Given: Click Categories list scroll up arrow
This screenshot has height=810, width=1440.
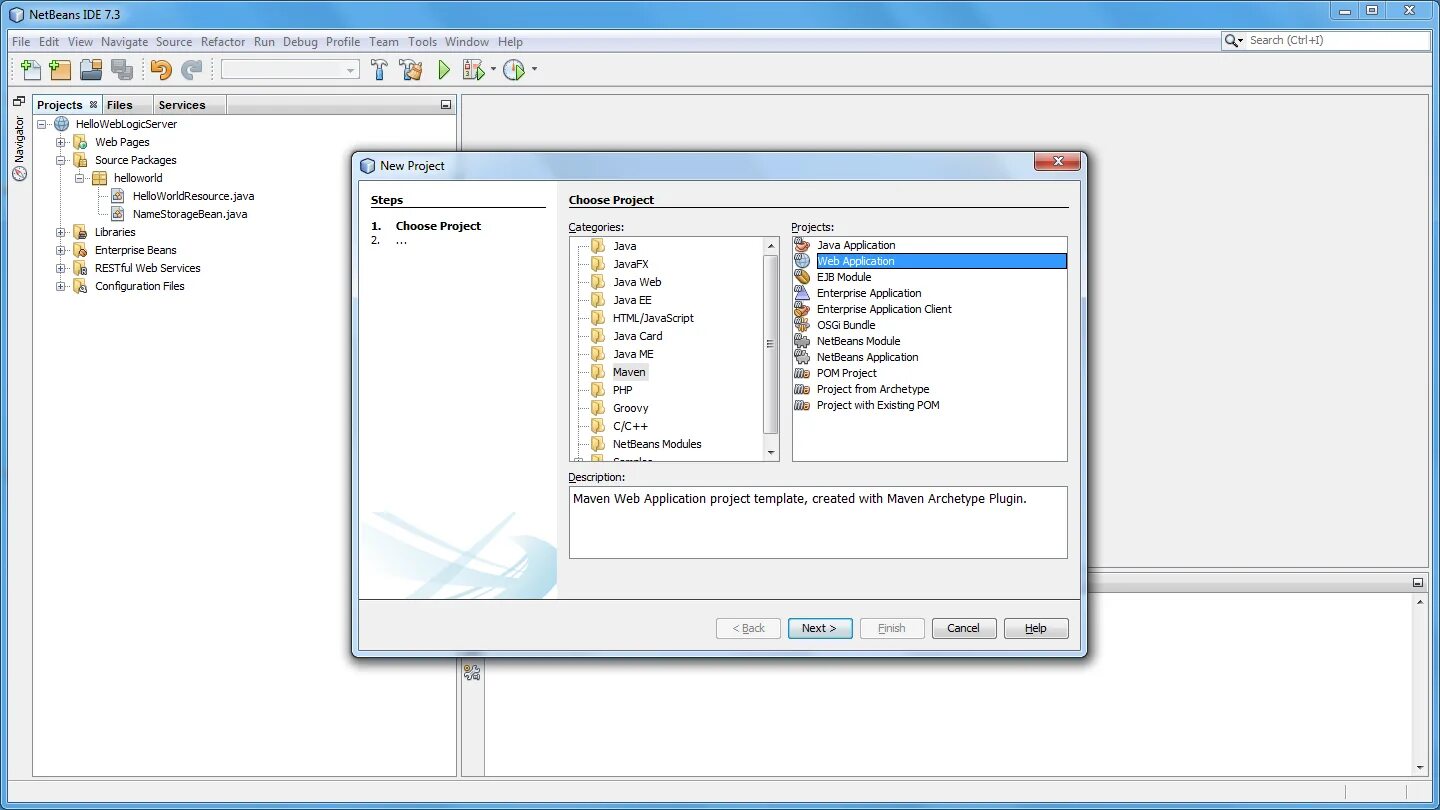Looking at the screenshot, I should [771, 245].
